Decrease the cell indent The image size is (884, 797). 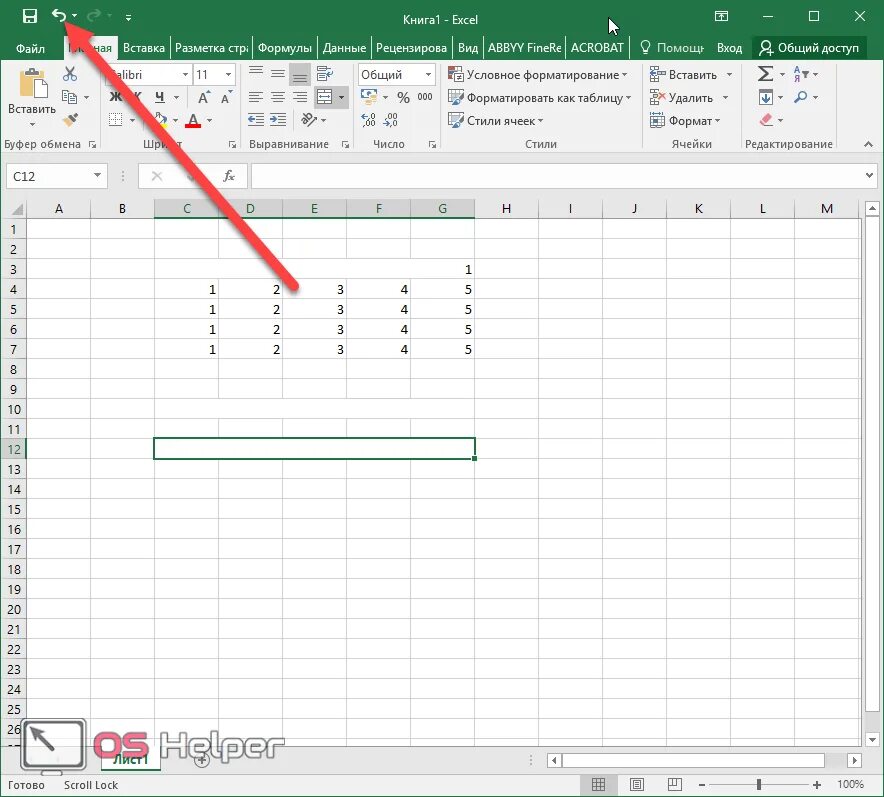pyautogui.click(x=256, y=119)
